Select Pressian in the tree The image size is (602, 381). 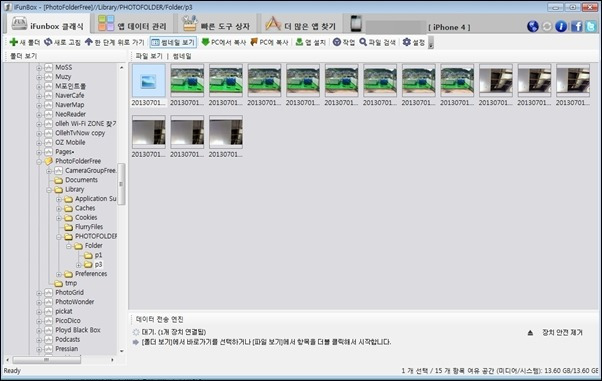tap(66, 349)
